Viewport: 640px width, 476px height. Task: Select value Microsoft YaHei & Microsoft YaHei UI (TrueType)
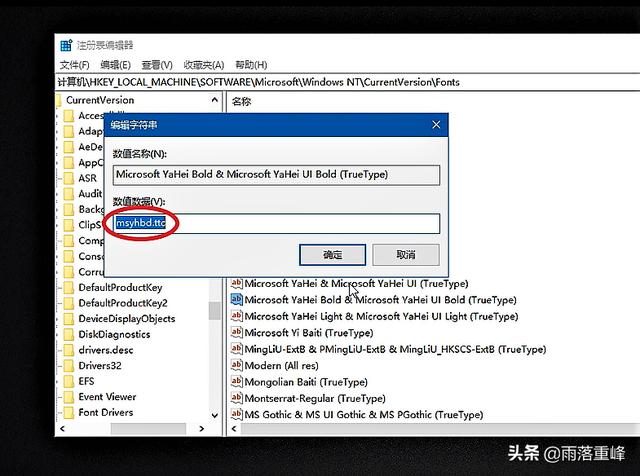[356, 283]
